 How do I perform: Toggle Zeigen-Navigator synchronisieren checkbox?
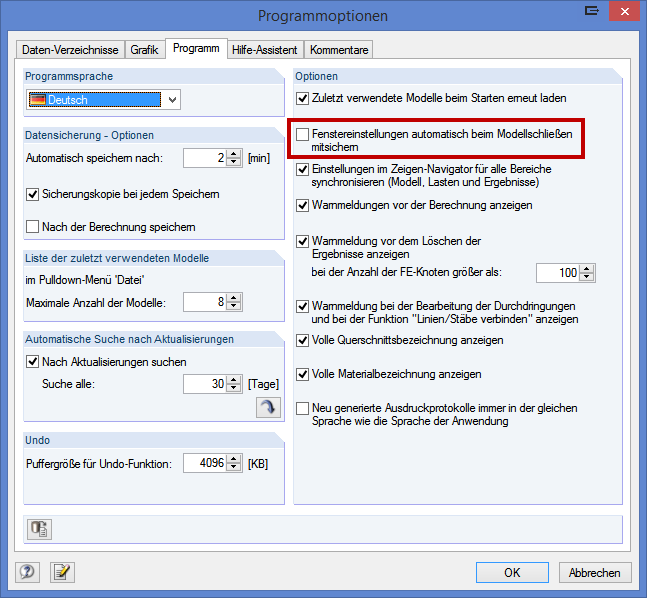coord(302,169)
